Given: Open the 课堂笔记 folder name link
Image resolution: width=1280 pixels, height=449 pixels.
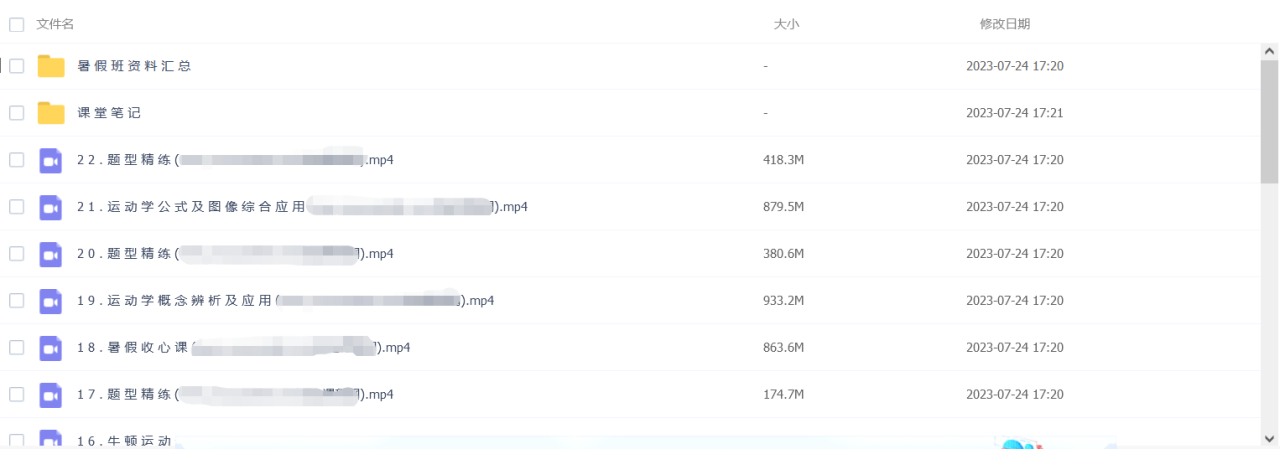Looking at the screenshot, I should tap(109, 113).
